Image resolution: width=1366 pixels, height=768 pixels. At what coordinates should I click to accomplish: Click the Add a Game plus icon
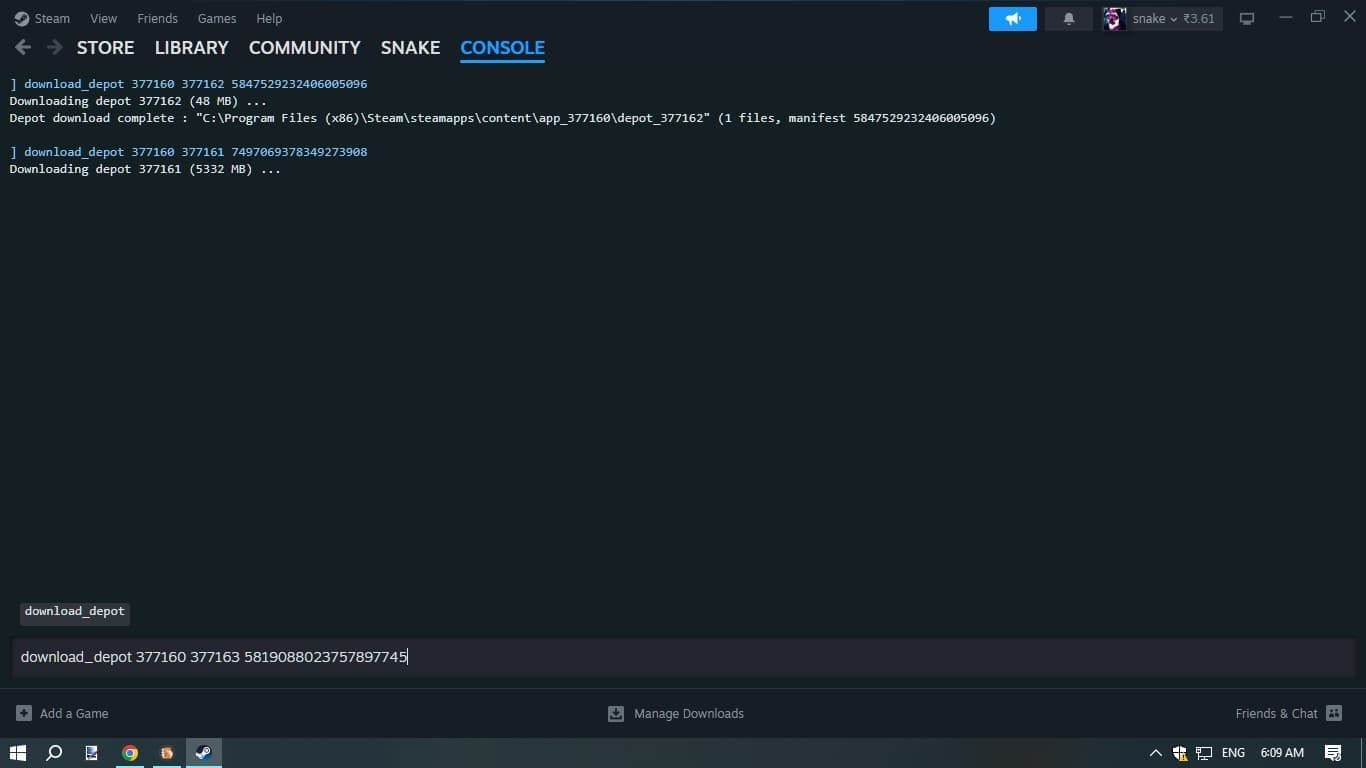(24, 713)
